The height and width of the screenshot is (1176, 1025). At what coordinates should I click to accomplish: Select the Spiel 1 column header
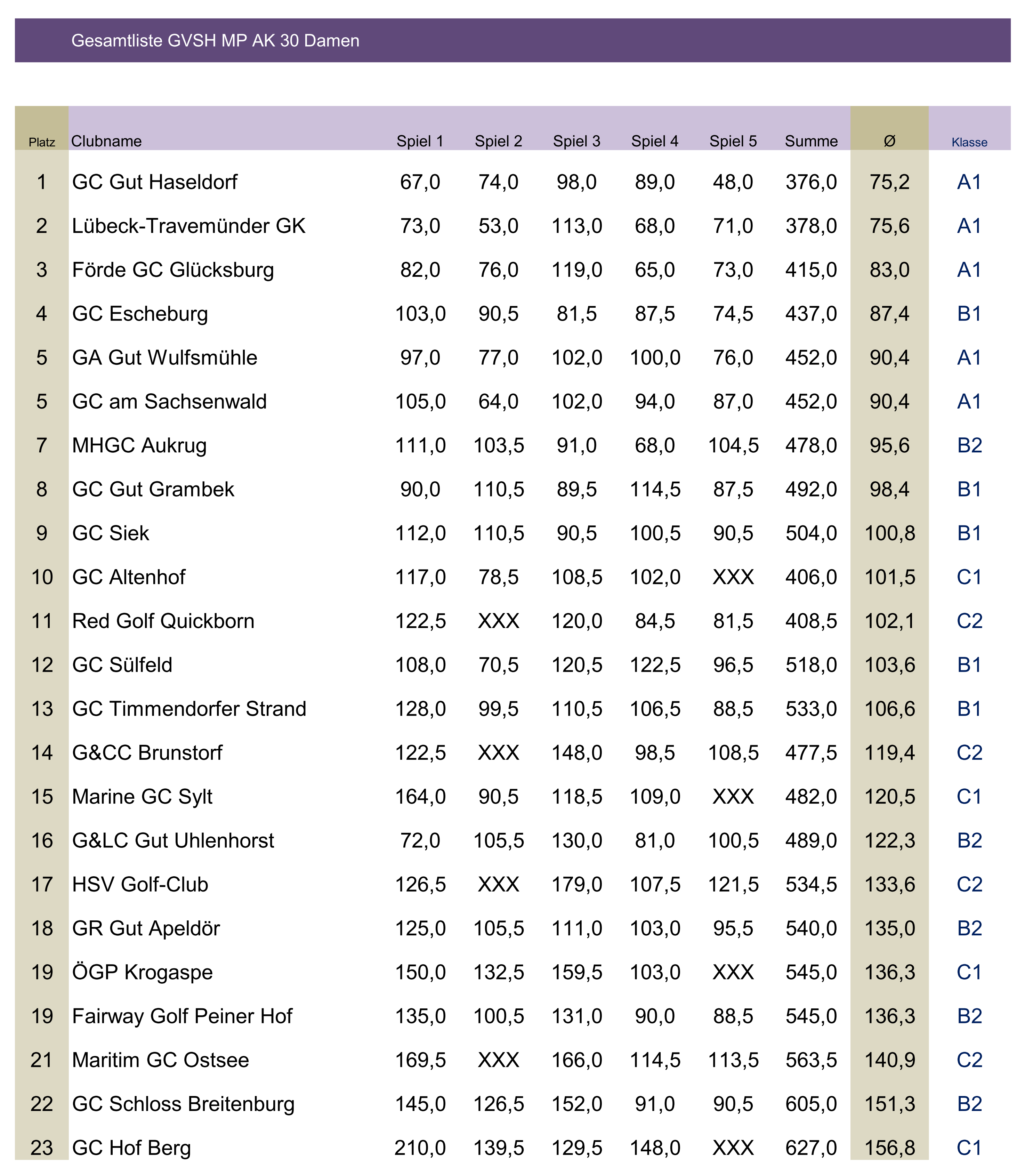[420, 141]
